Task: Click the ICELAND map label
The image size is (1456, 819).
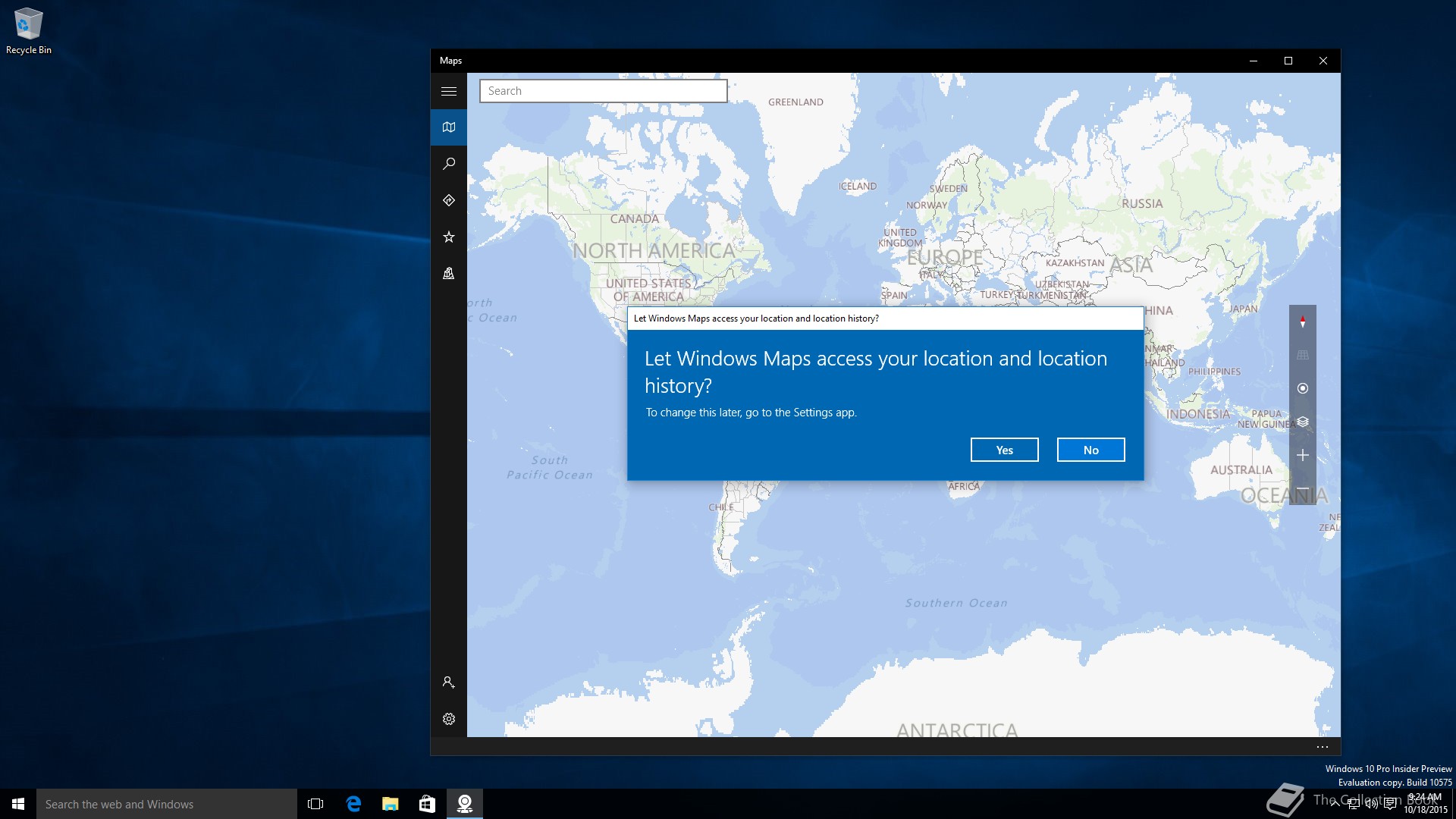Action: (858, 187)
